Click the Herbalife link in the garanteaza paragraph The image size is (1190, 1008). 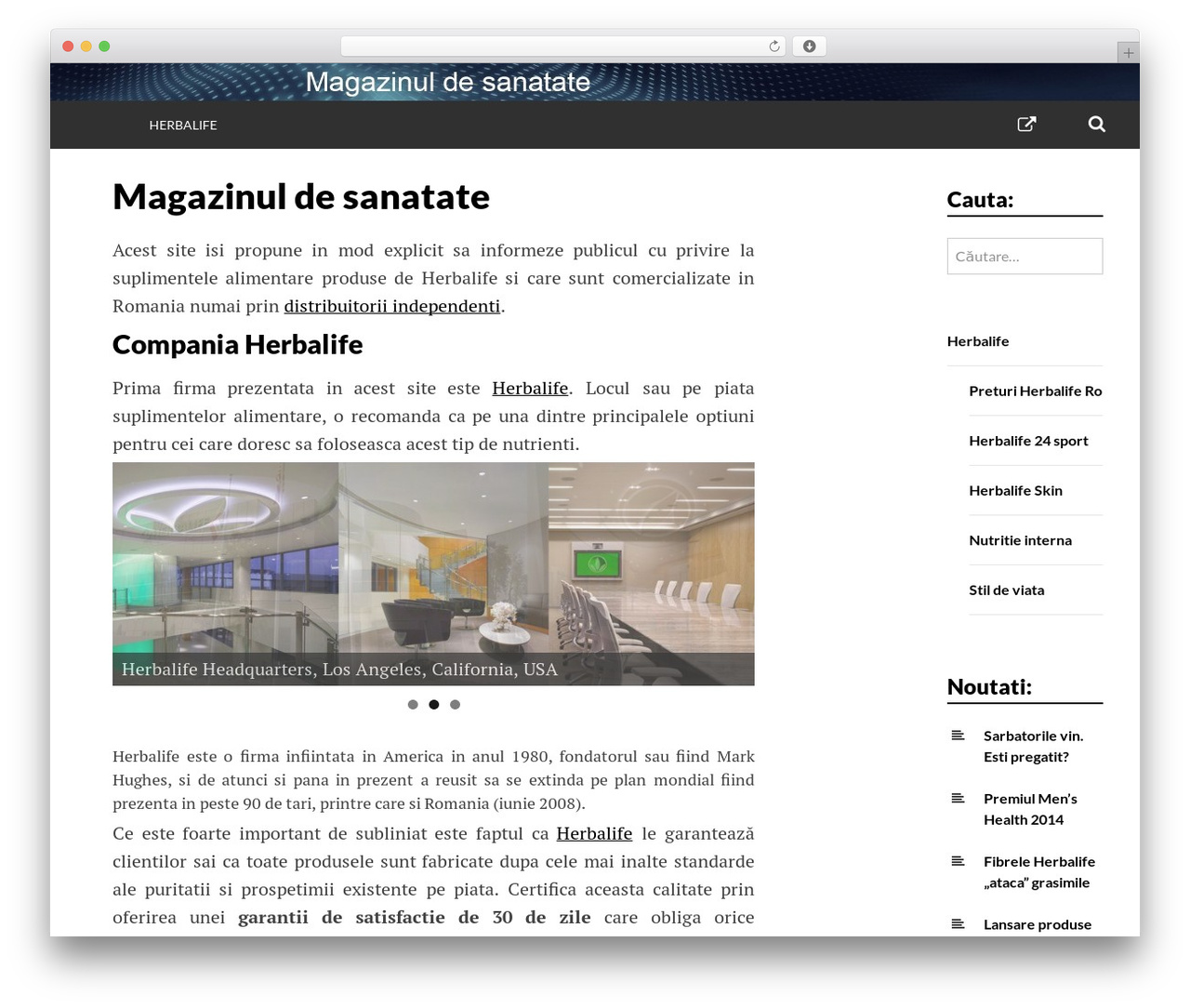(x=594, y=833)
